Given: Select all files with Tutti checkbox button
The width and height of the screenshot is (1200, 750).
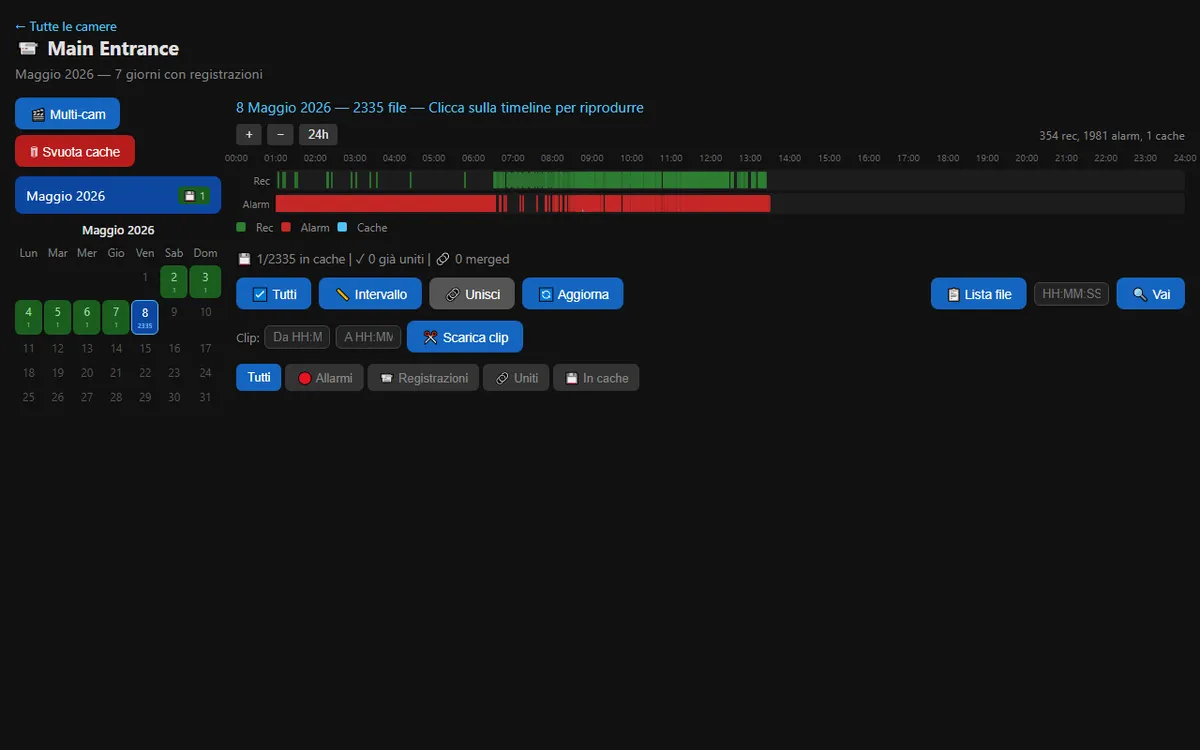Looking at the screenshot, I should 274,294.
